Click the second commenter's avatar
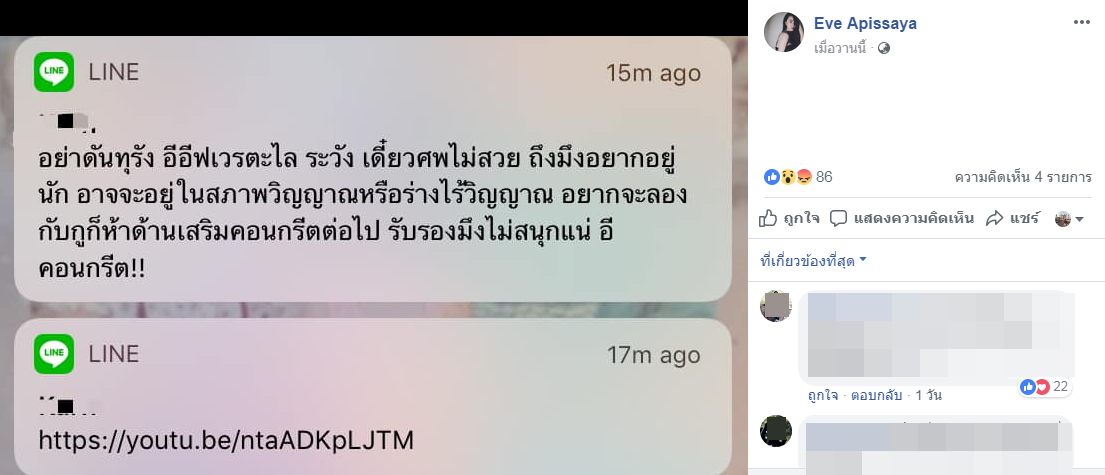The width and height of the screenshot is (1105, 475). click(x=776, y=431)
